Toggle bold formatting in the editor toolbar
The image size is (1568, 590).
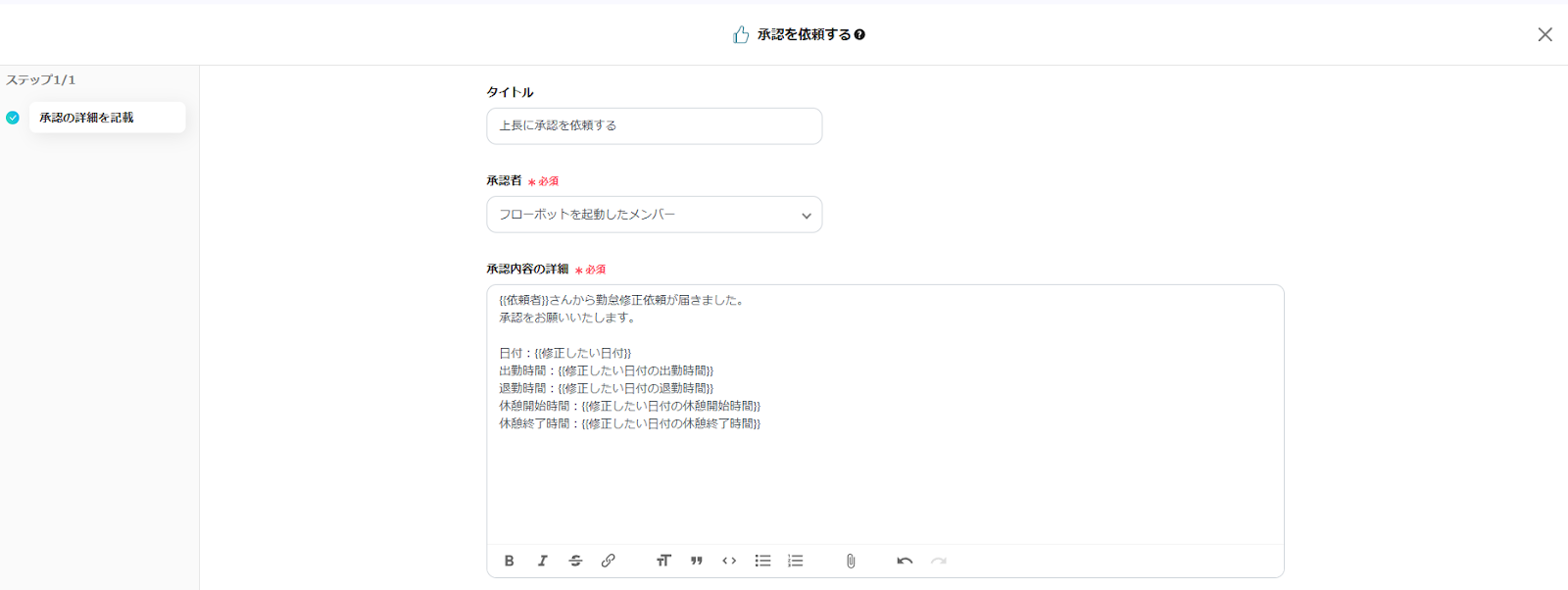tap(509, 561)
